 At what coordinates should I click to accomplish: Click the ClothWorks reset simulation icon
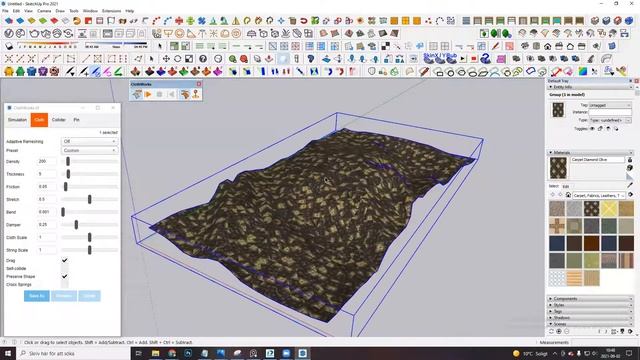point(171,94)
